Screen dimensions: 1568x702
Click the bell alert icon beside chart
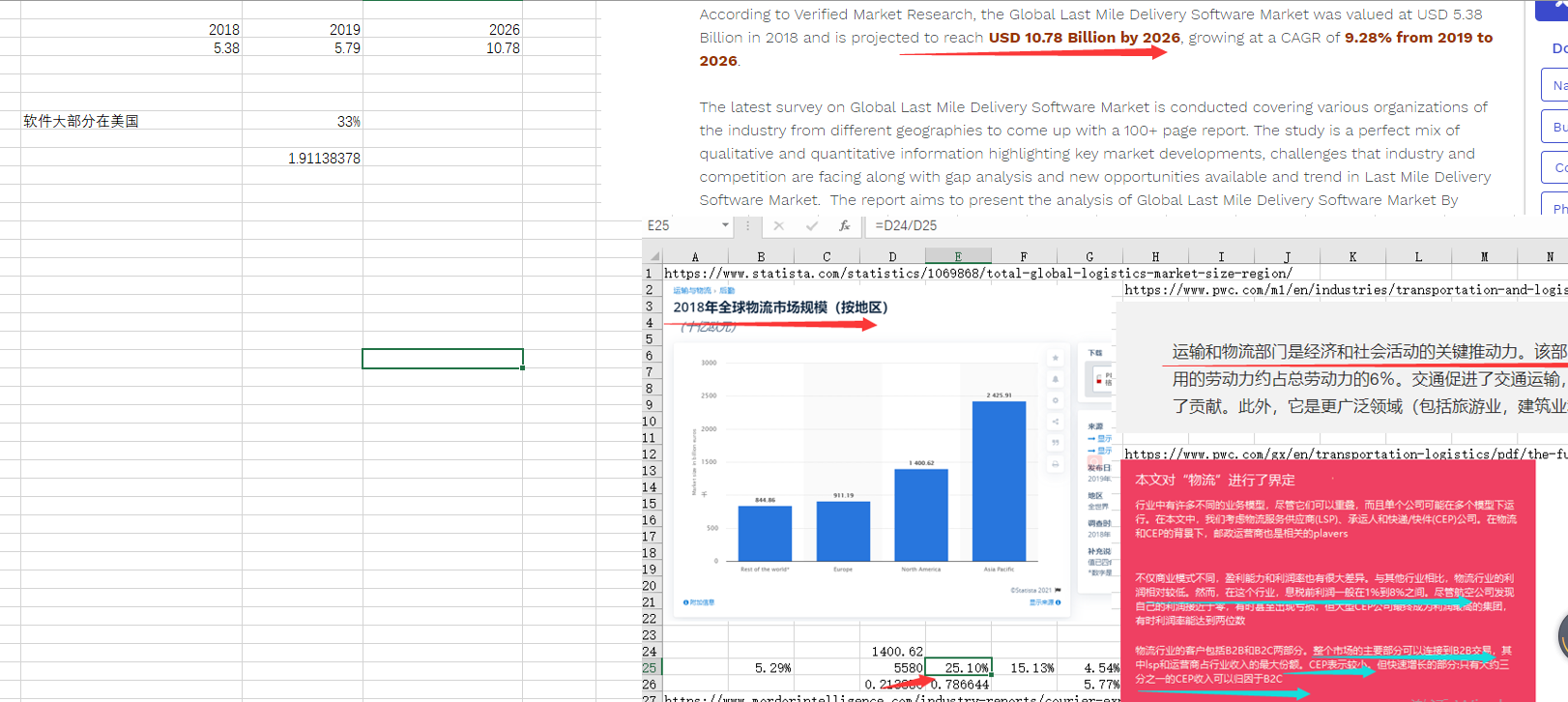1056,379
